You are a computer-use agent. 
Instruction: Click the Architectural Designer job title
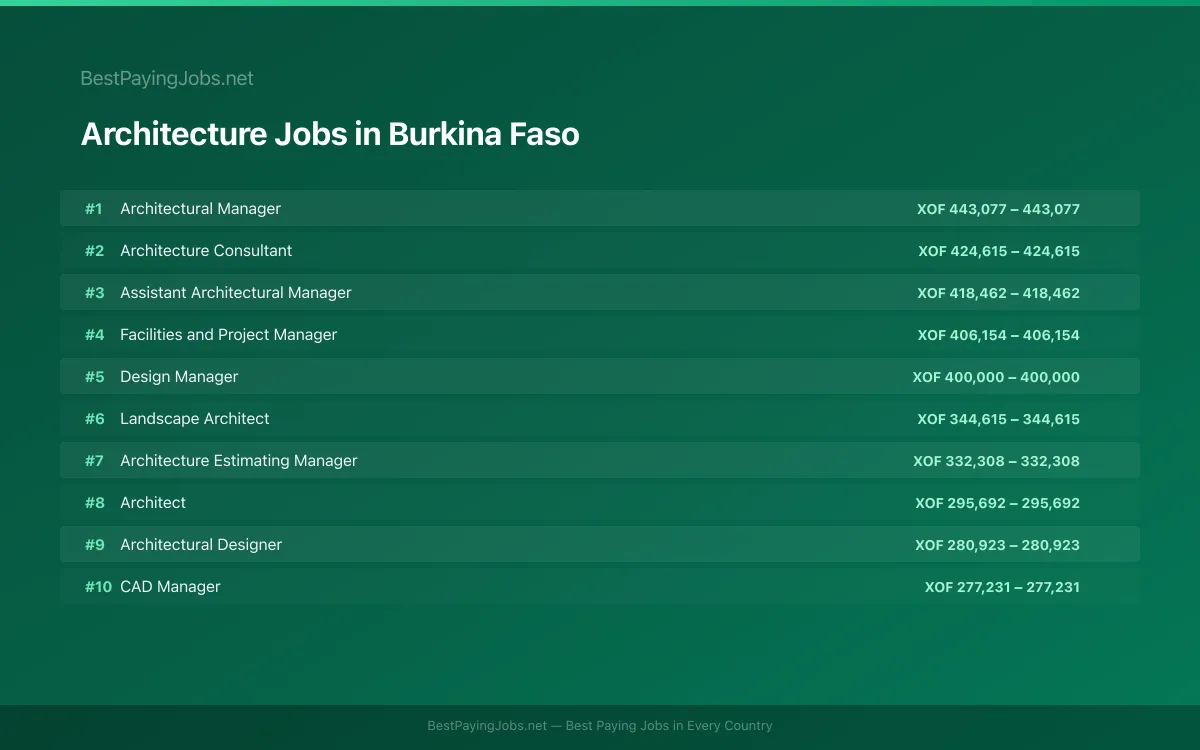click(x=201, y=544)
